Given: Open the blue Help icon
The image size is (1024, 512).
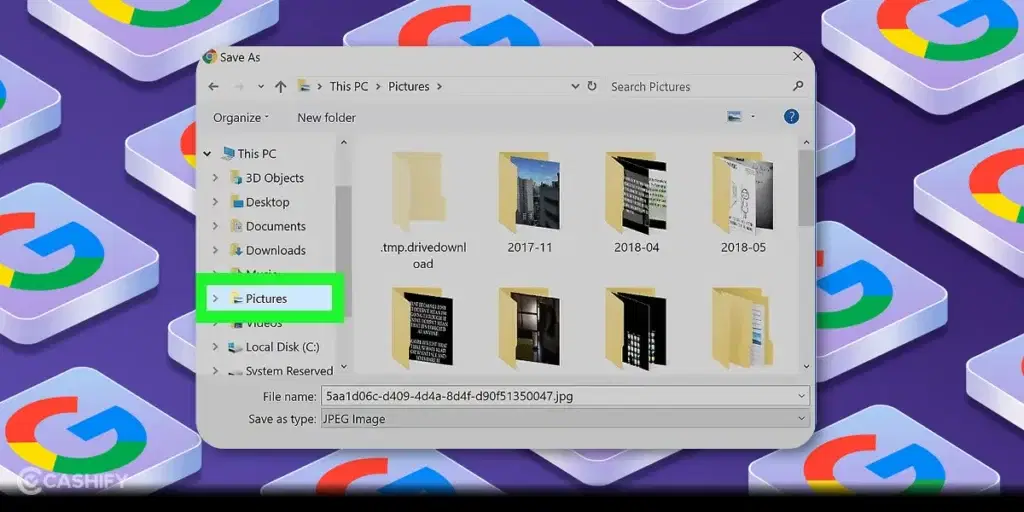Looking at the screenshot, I should (791, 117).
